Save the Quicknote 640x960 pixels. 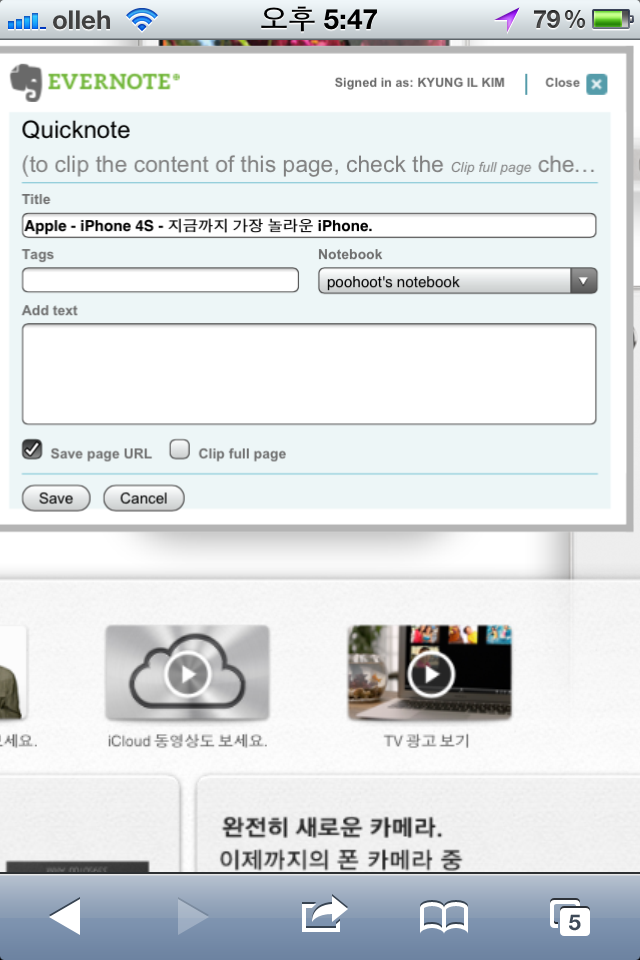(x=56, y=498)
